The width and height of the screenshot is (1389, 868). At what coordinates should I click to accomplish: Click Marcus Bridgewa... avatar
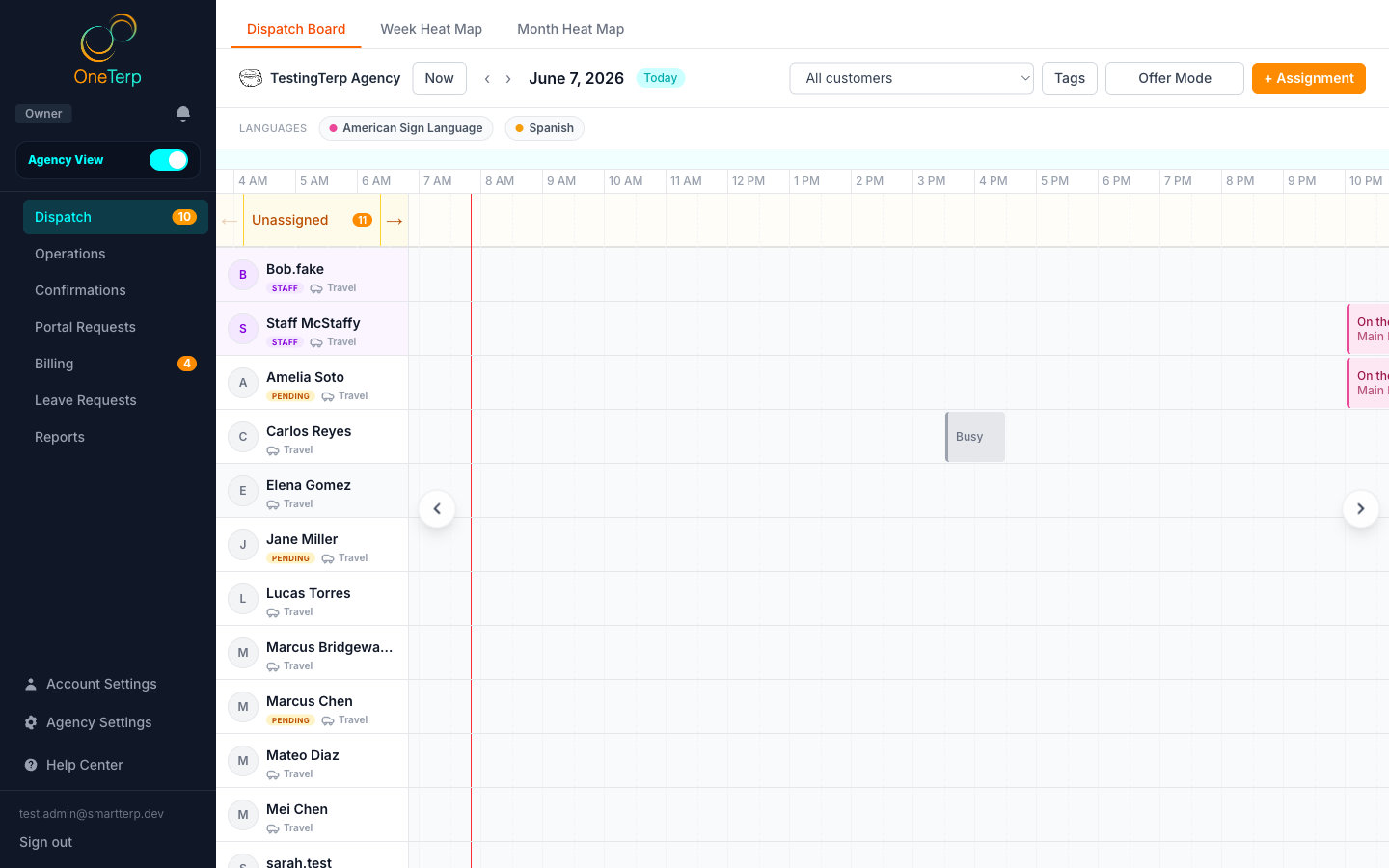(x=243, y=653)
